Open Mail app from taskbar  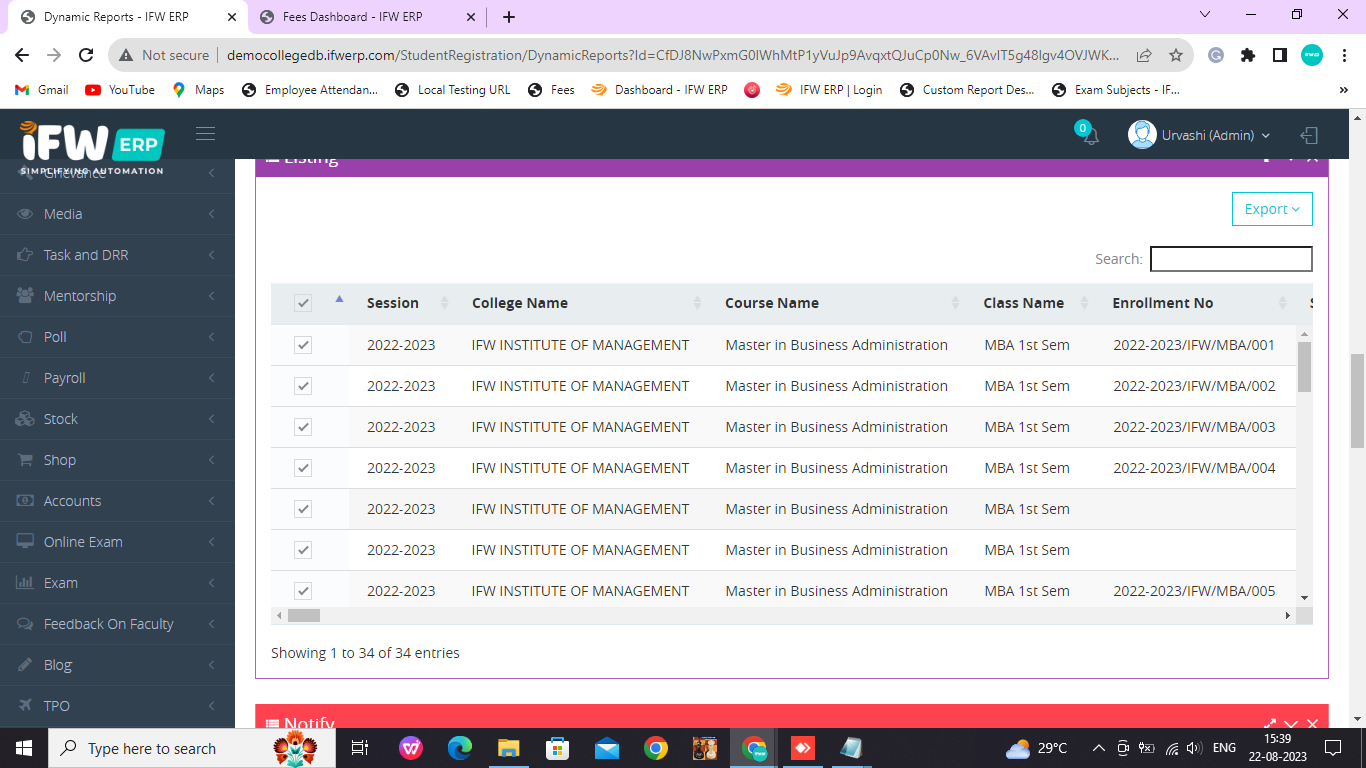[607, 748]
